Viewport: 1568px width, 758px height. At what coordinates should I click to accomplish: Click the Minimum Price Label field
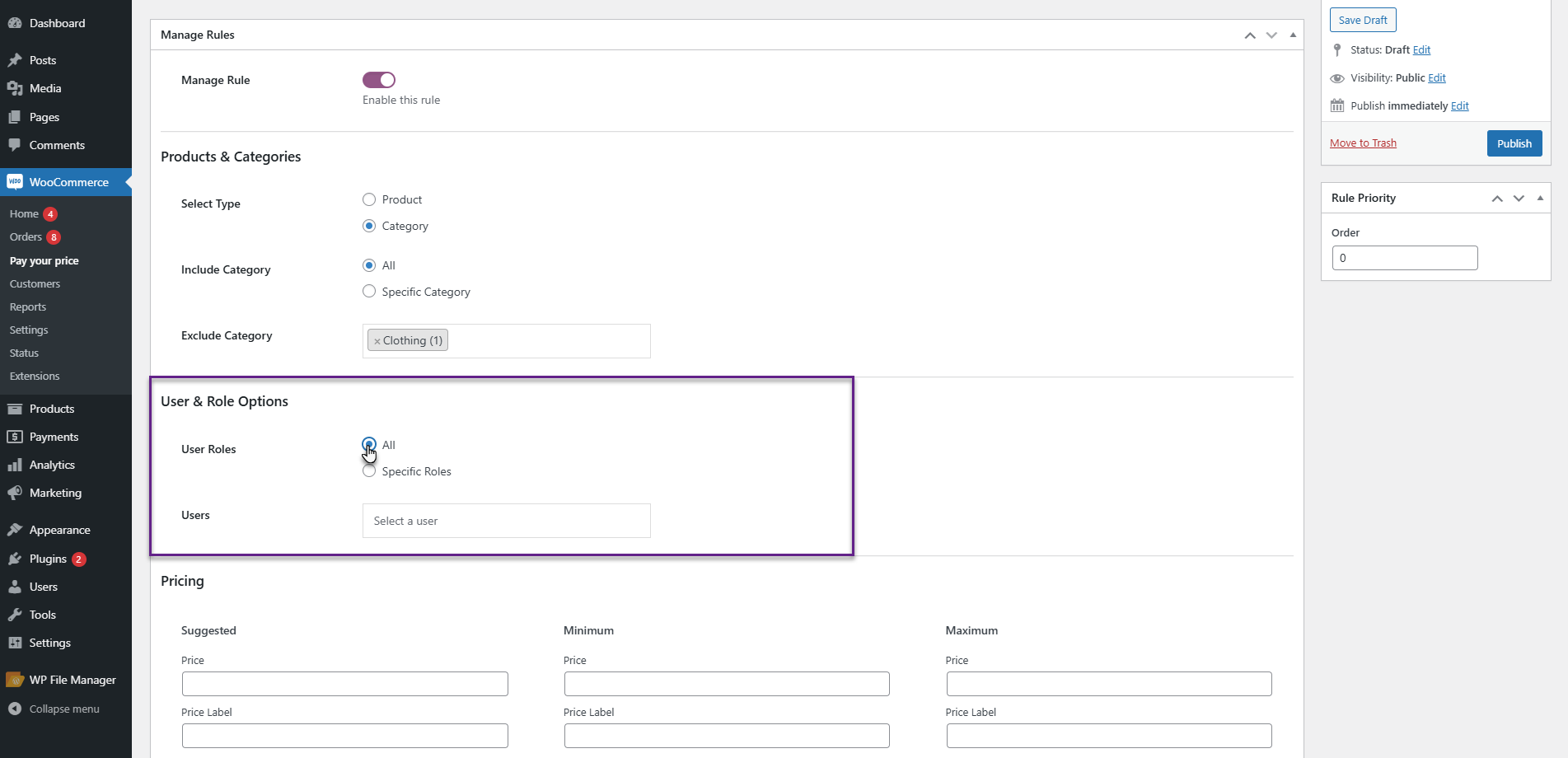pos(727,736)
